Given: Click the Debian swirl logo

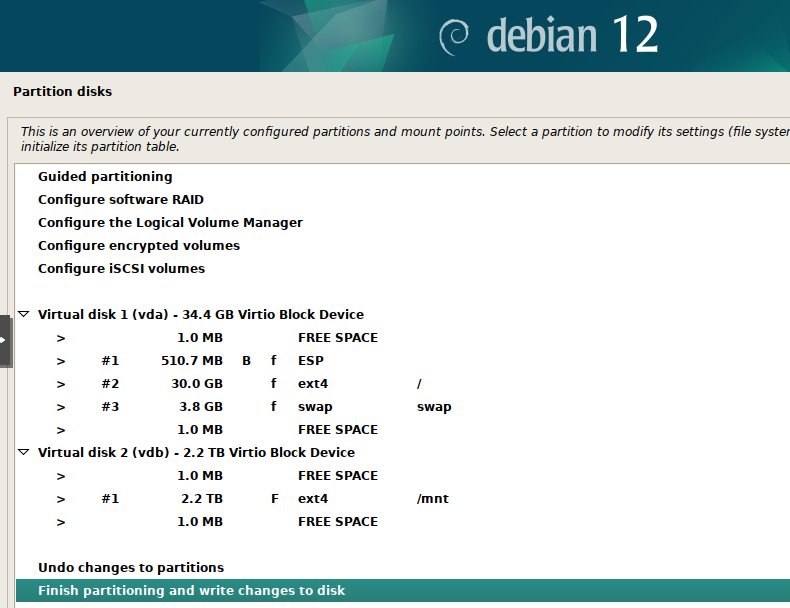Looking at the screenshot, I should tap(453, 37).
